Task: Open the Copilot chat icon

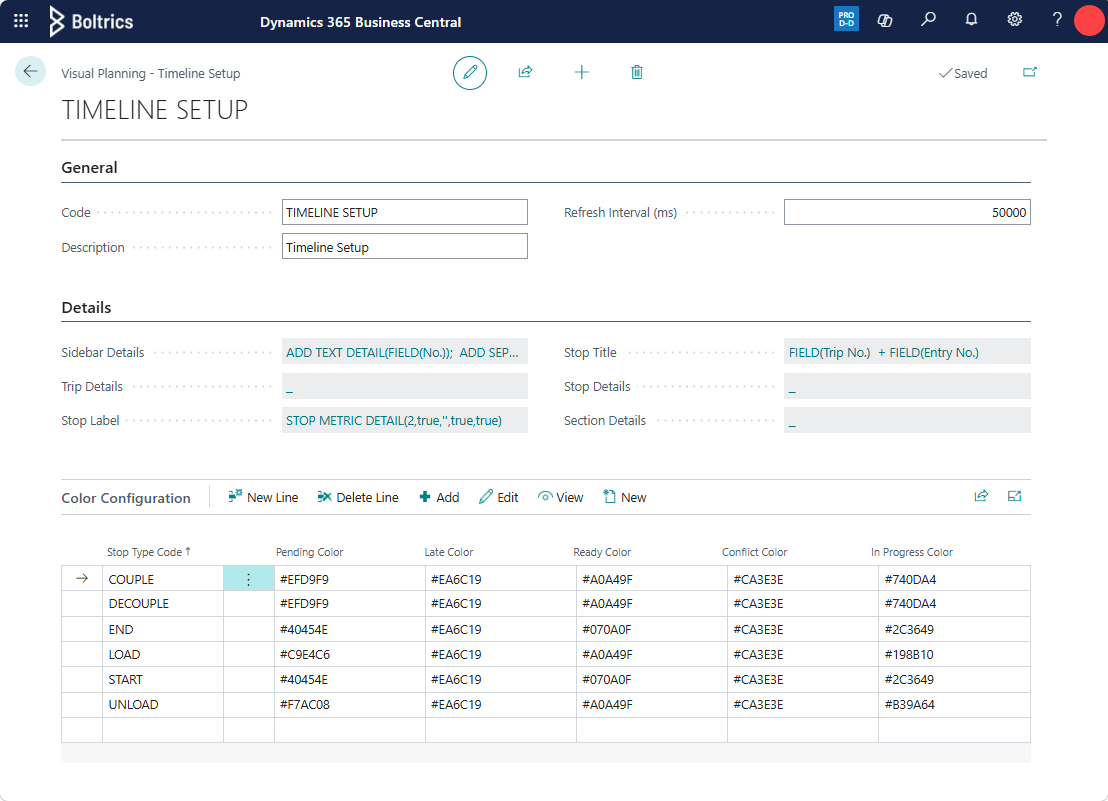Action: tap(885, 20)
